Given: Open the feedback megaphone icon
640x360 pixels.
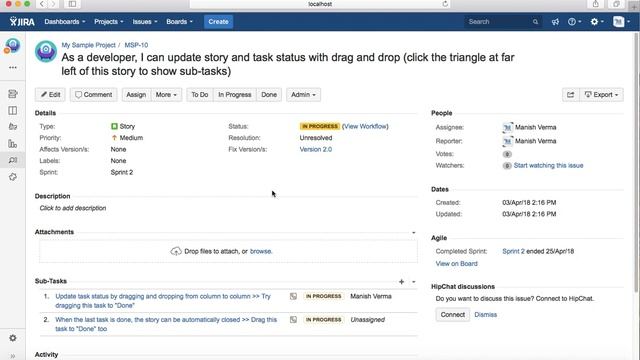Looking at the screenshot, I should tap(555, 22).
